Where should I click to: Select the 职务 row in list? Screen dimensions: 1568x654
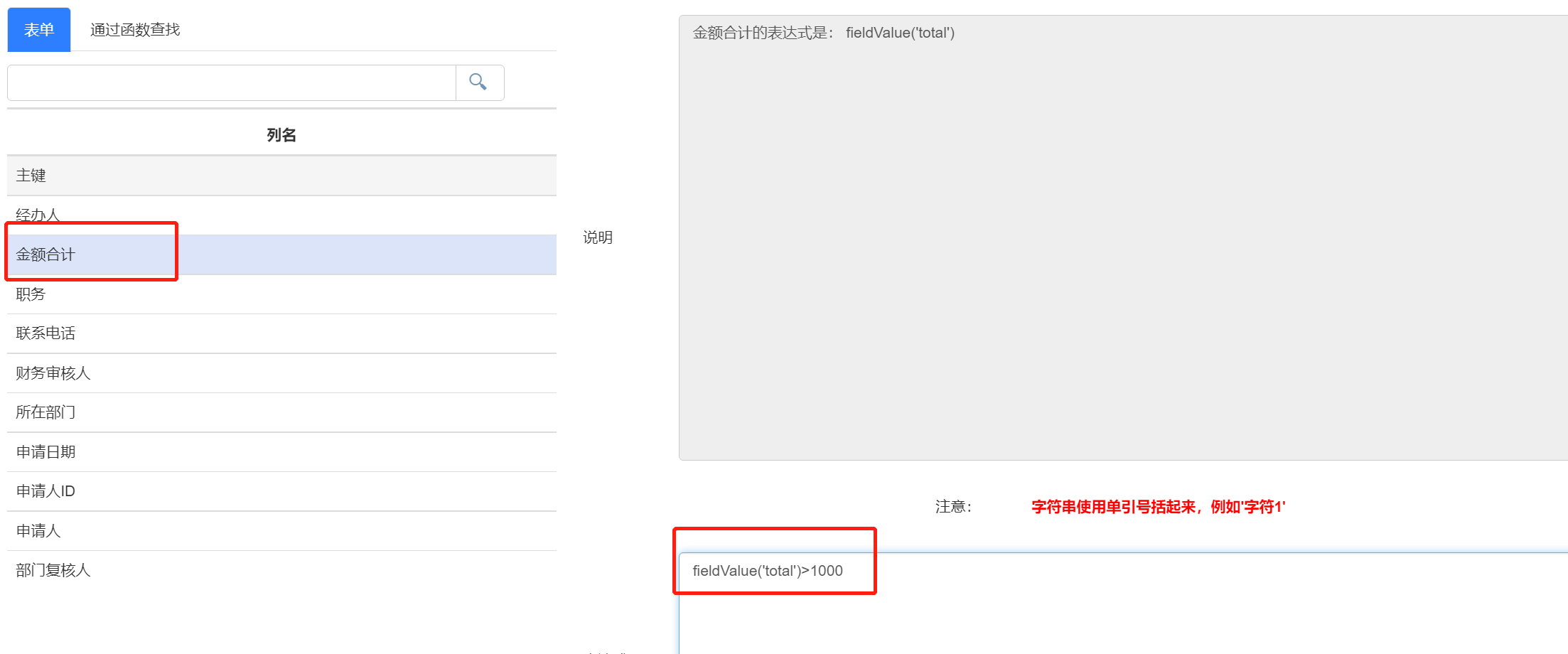pos(281,294)
